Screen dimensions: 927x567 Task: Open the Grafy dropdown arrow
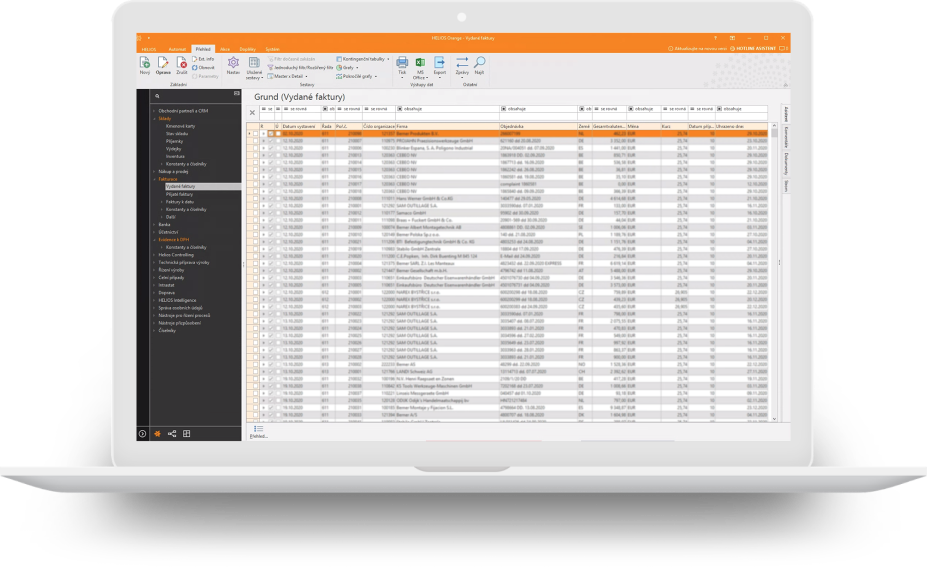357,67
